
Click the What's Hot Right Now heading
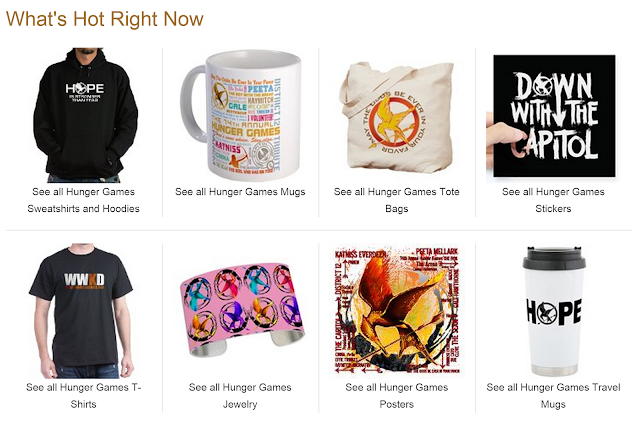(104, 19)
